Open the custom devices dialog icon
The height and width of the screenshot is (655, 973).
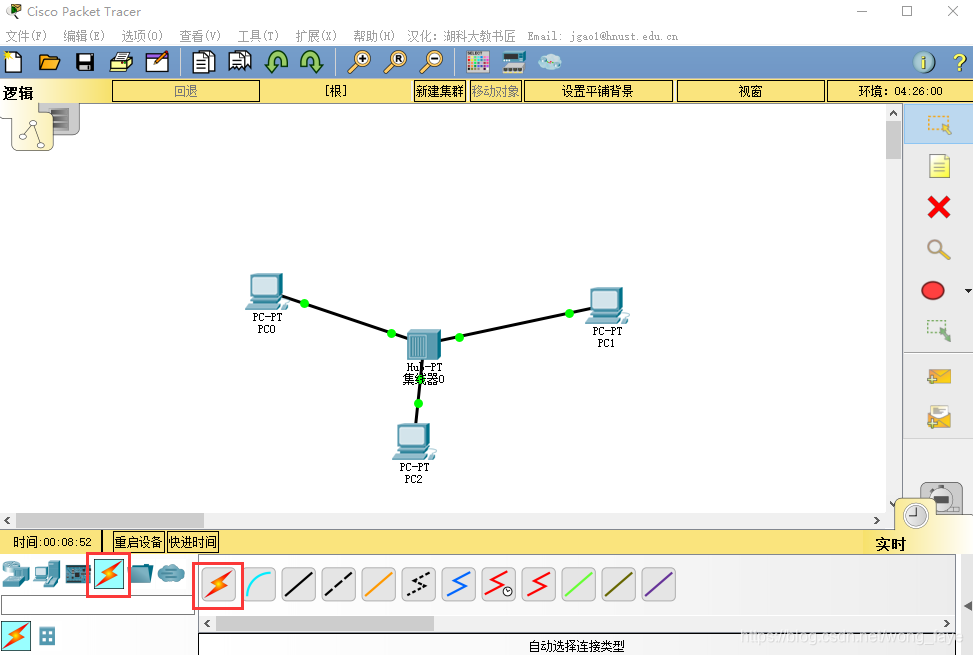pos(514,62)
